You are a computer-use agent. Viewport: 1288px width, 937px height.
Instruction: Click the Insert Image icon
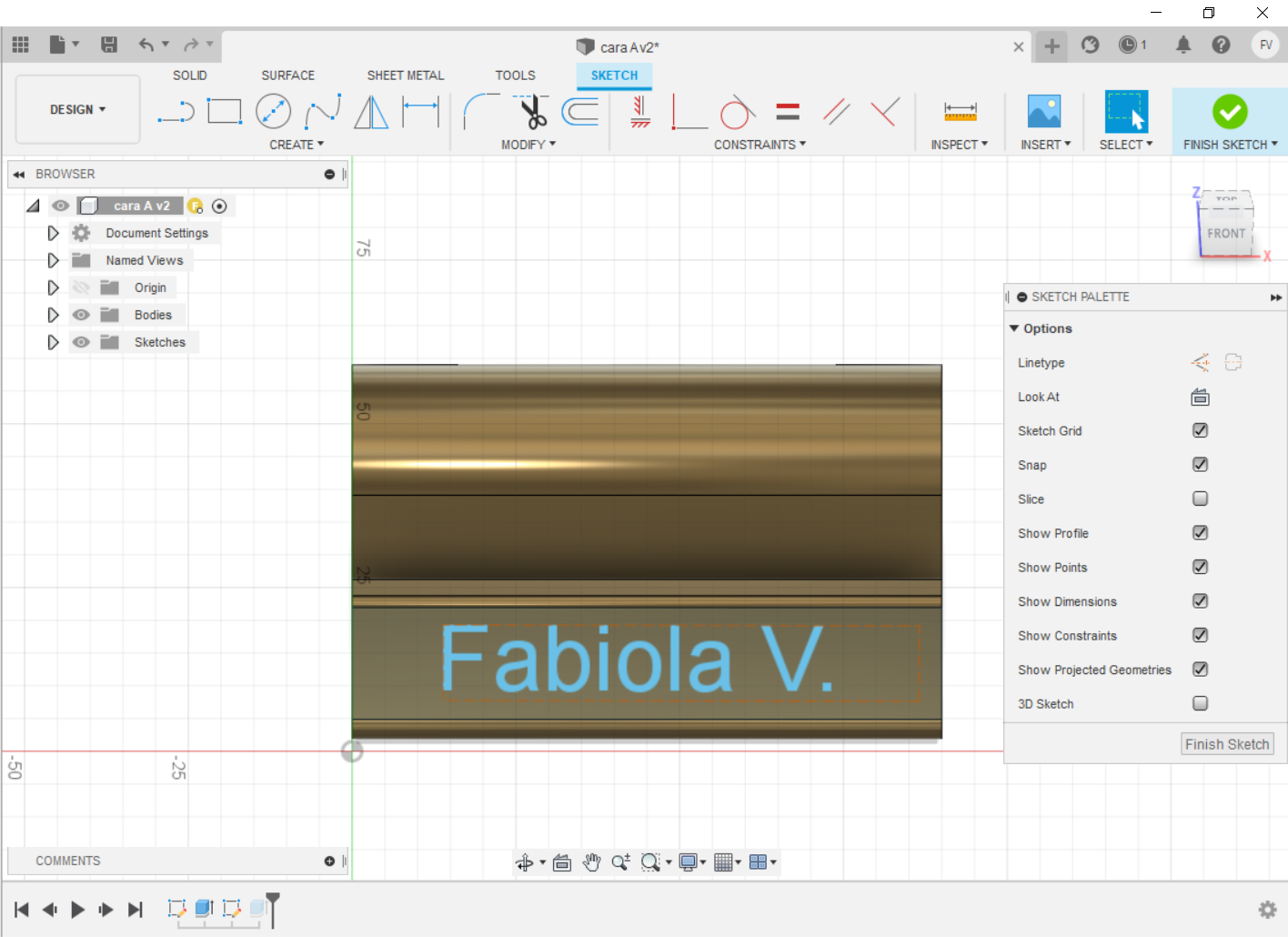[x=1044, y=111]
